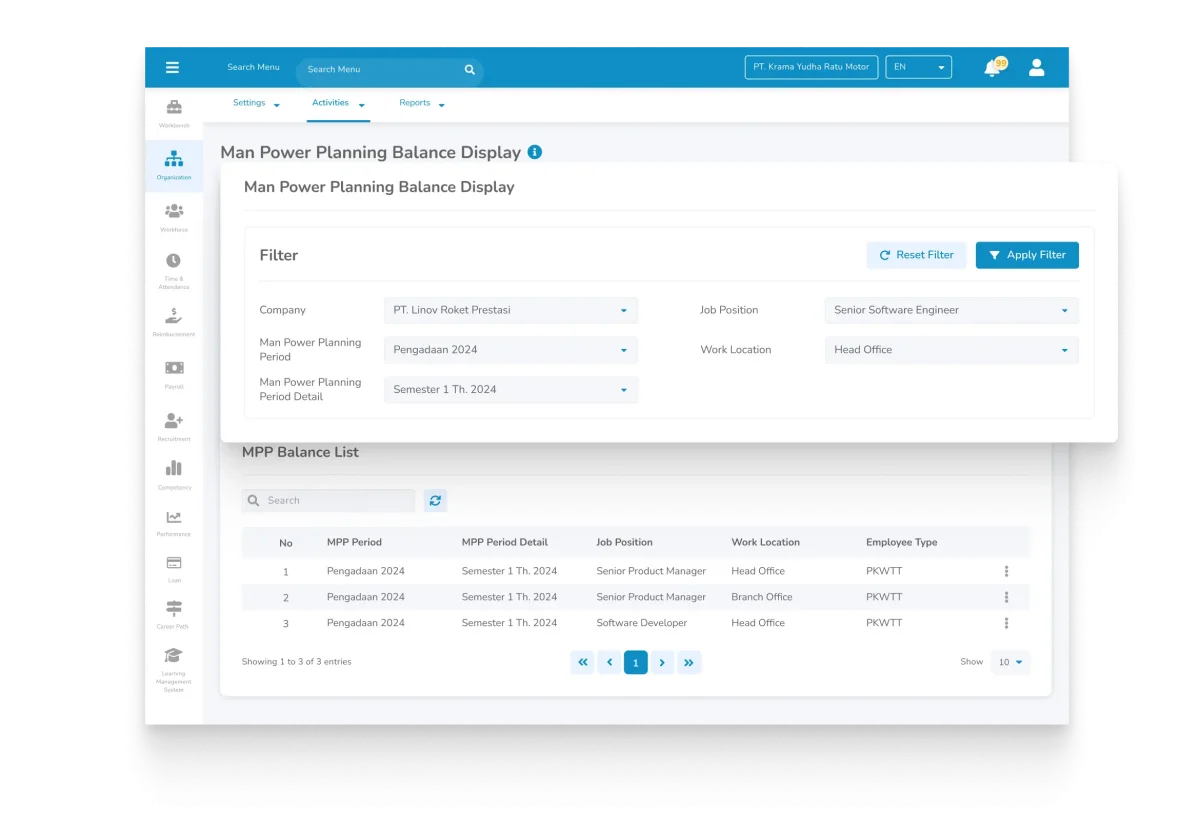The image size is (1200, 821).
Task: Open row actions for Software Developer
Action: point(1006,623)
